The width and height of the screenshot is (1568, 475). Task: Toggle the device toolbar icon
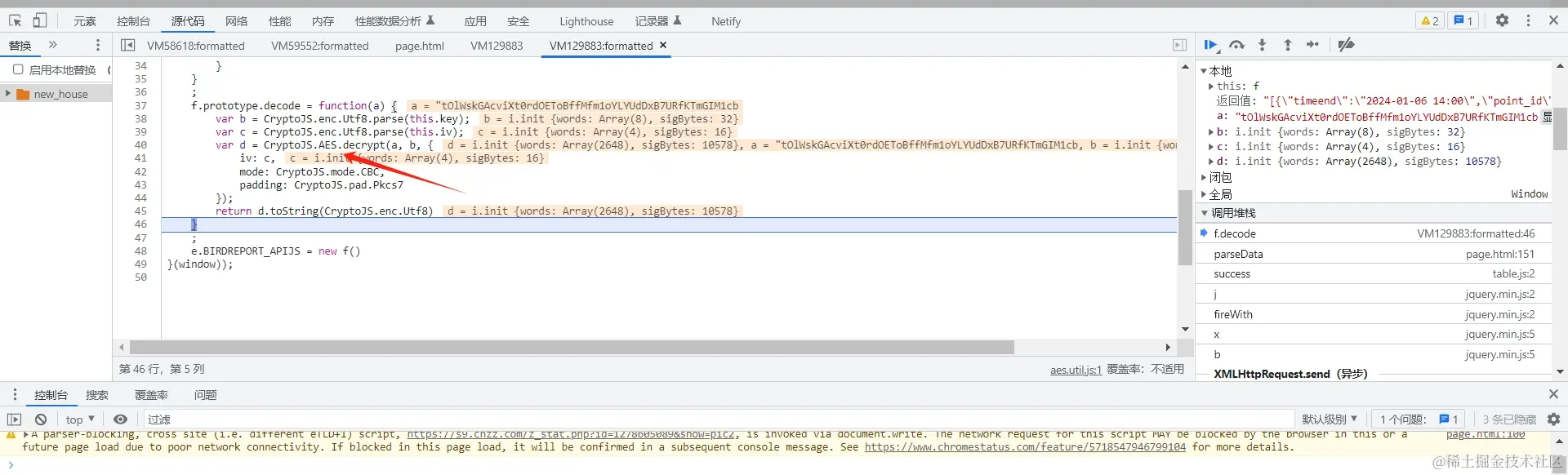click(40, 20)
